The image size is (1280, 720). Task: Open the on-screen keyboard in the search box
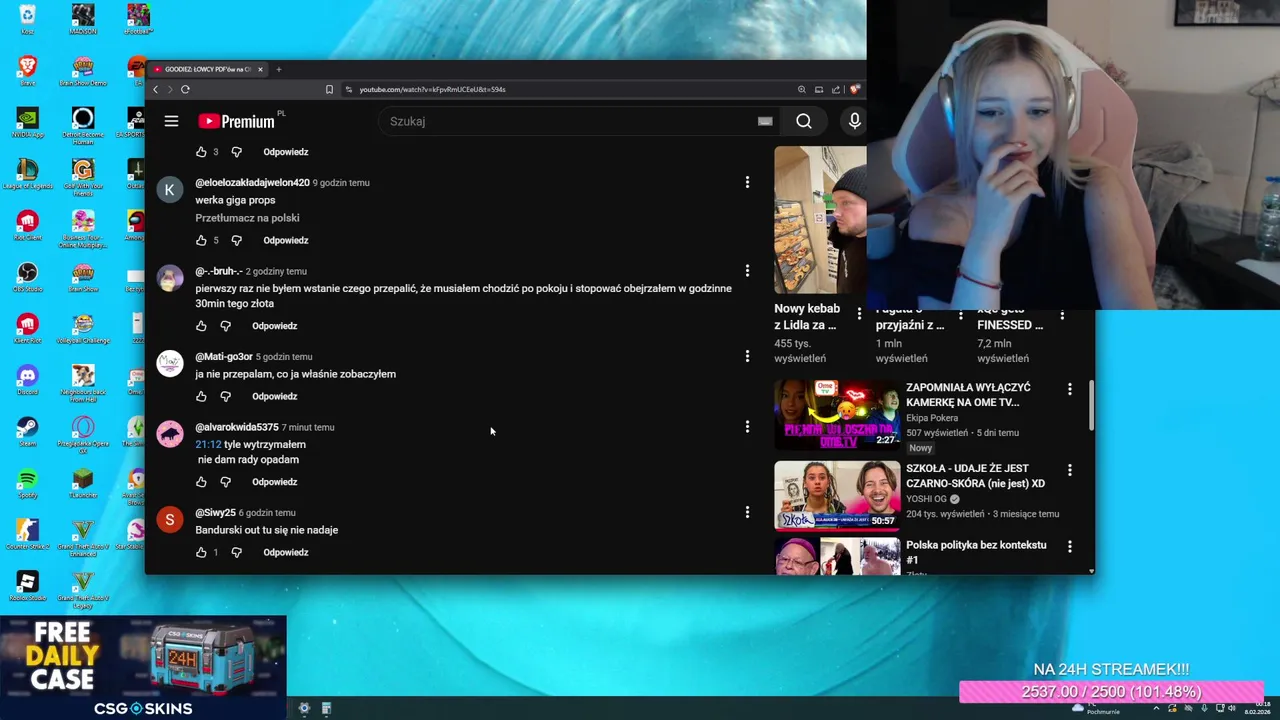pyautogui.click(x=765, y=121)
